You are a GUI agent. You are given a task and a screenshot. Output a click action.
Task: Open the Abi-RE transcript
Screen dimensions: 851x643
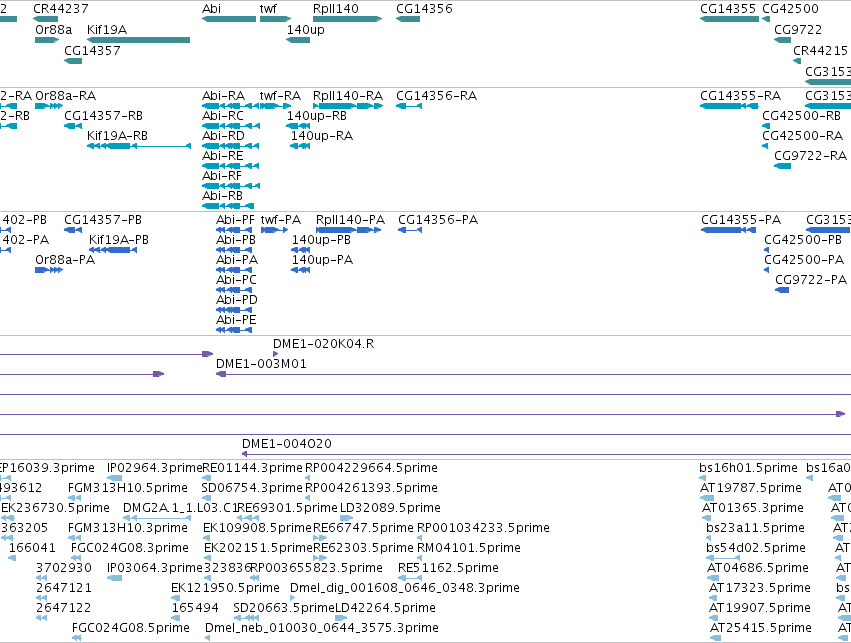231,166
